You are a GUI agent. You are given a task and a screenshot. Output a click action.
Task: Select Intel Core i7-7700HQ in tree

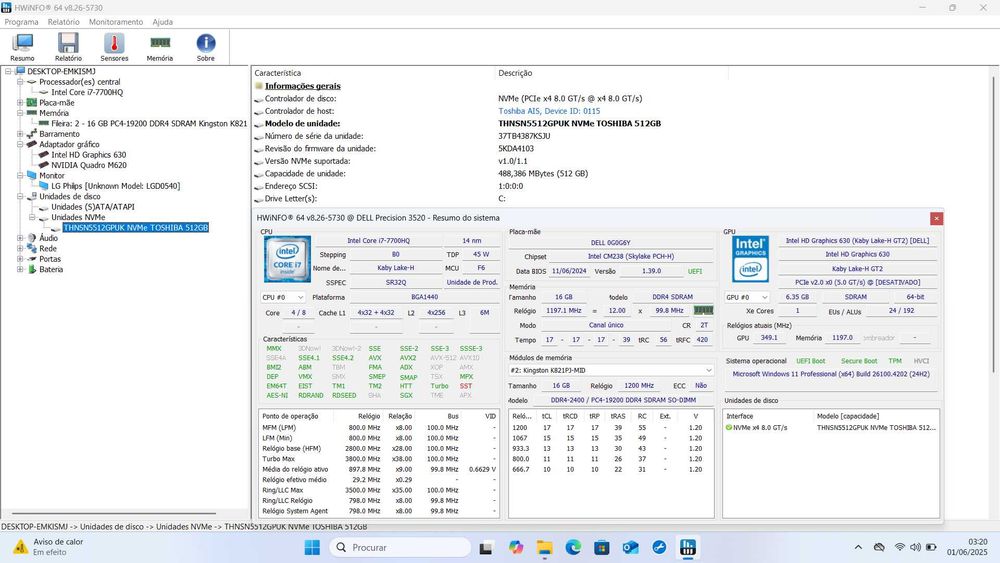(87, 92)
